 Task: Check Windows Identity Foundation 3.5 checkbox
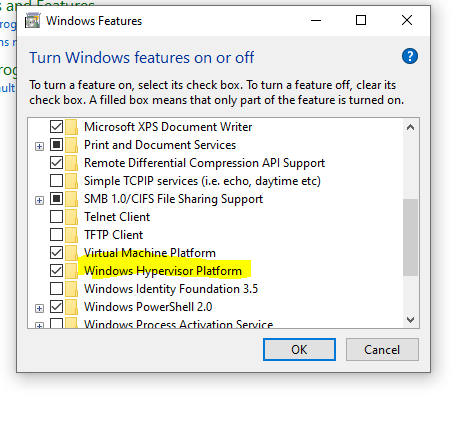coord(56,289)
